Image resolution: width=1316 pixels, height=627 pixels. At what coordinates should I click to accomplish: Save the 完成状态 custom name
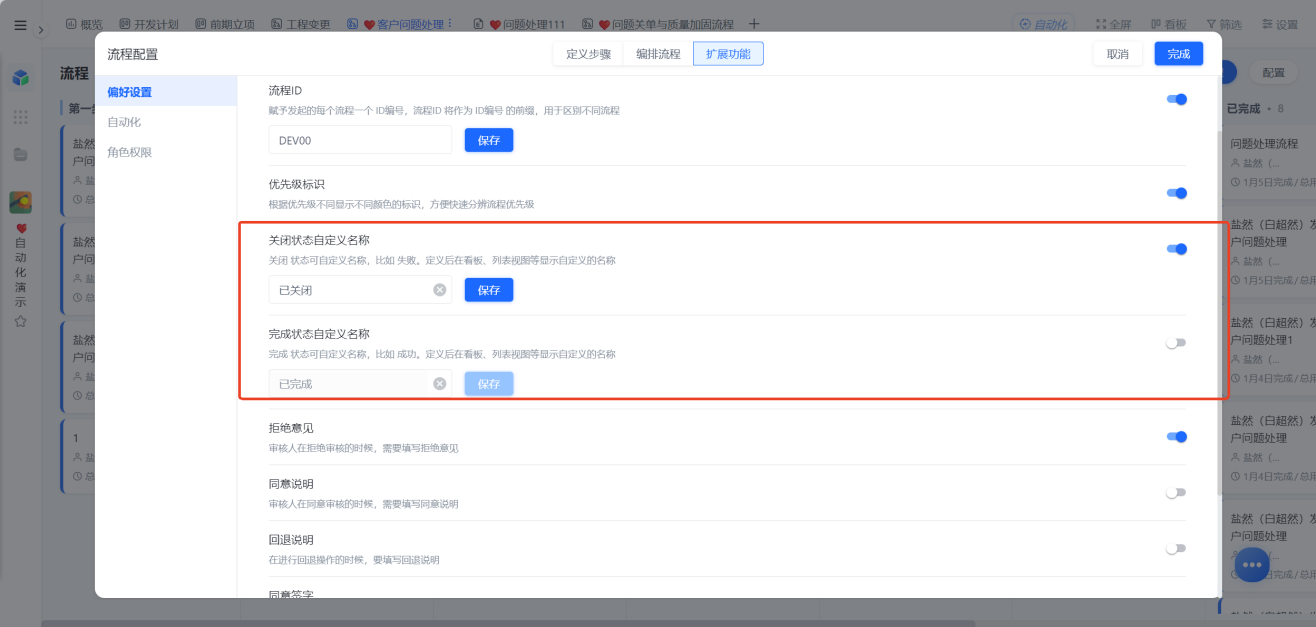[x=489, y=384]
